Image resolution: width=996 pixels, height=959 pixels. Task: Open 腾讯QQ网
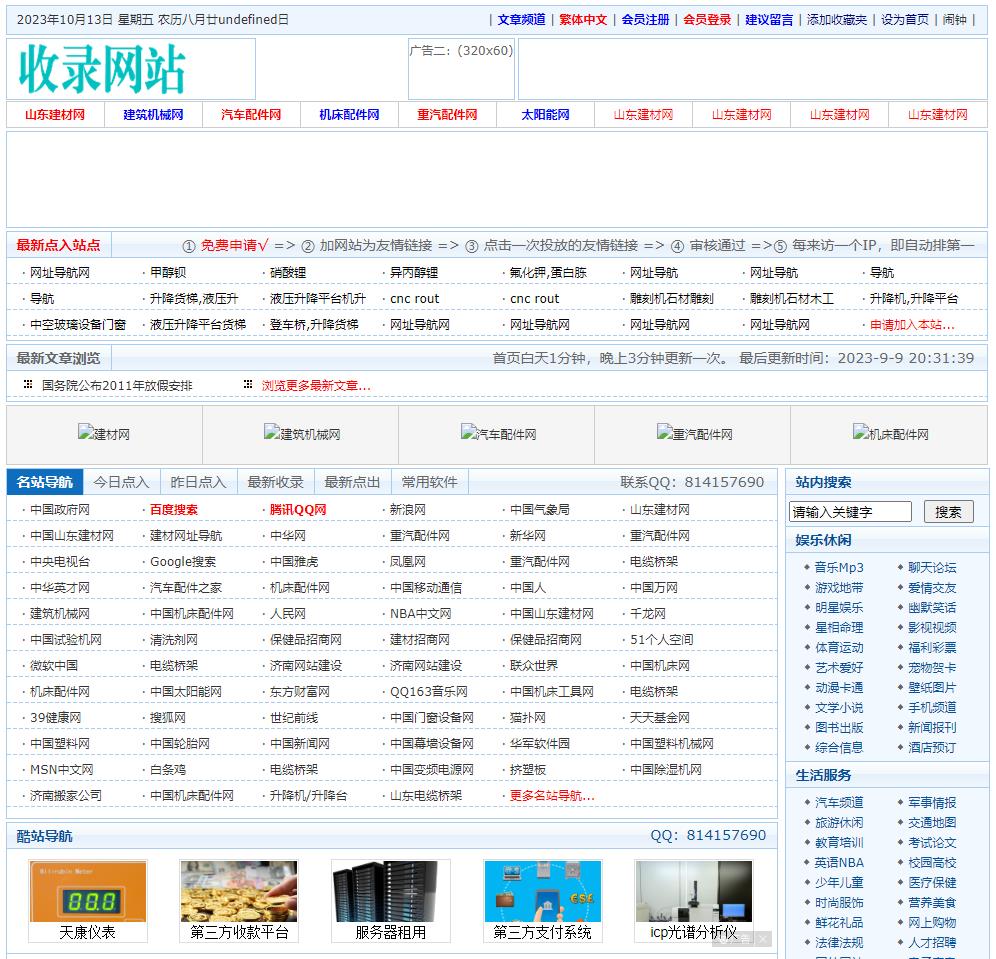point(298,509)
